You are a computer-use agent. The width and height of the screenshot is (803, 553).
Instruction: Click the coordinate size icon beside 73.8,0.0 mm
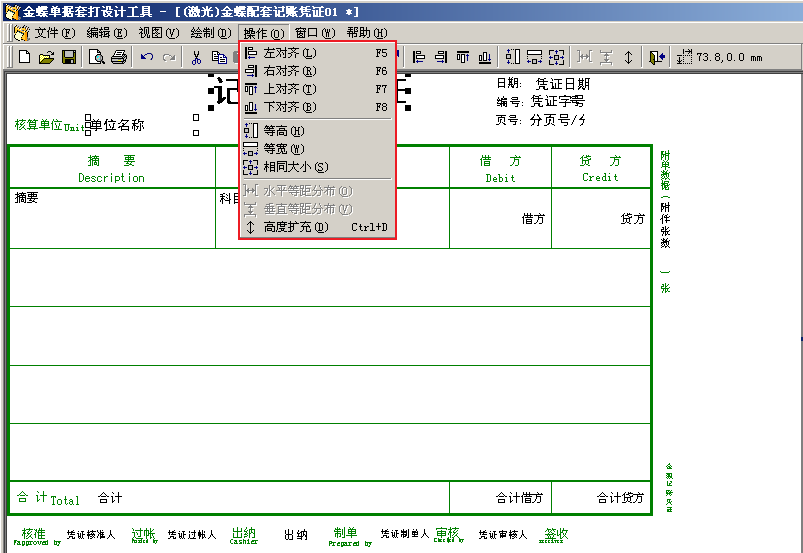point(684,57)
